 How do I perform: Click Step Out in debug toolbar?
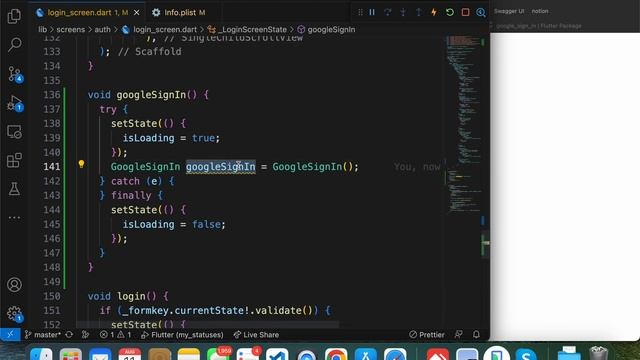coord(418,12)
